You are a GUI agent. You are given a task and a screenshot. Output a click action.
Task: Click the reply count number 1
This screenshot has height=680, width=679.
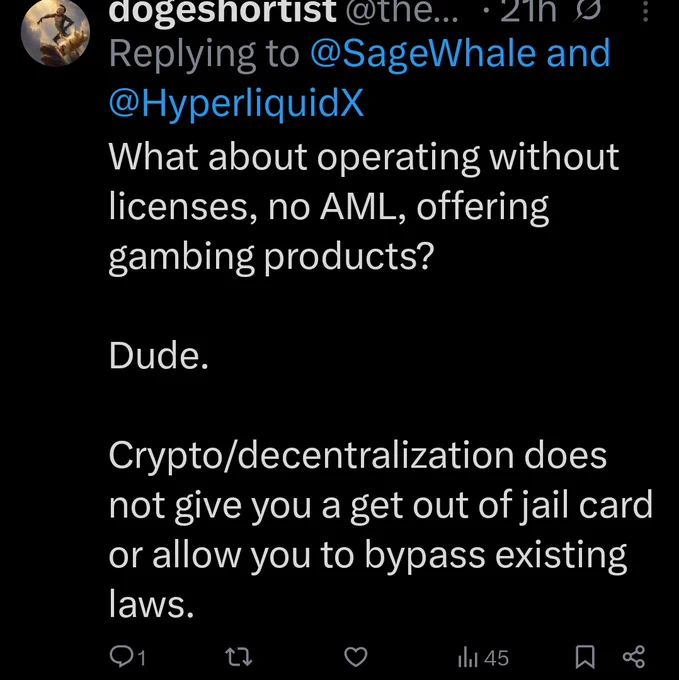pyautogui.click(x=141, y=658)
